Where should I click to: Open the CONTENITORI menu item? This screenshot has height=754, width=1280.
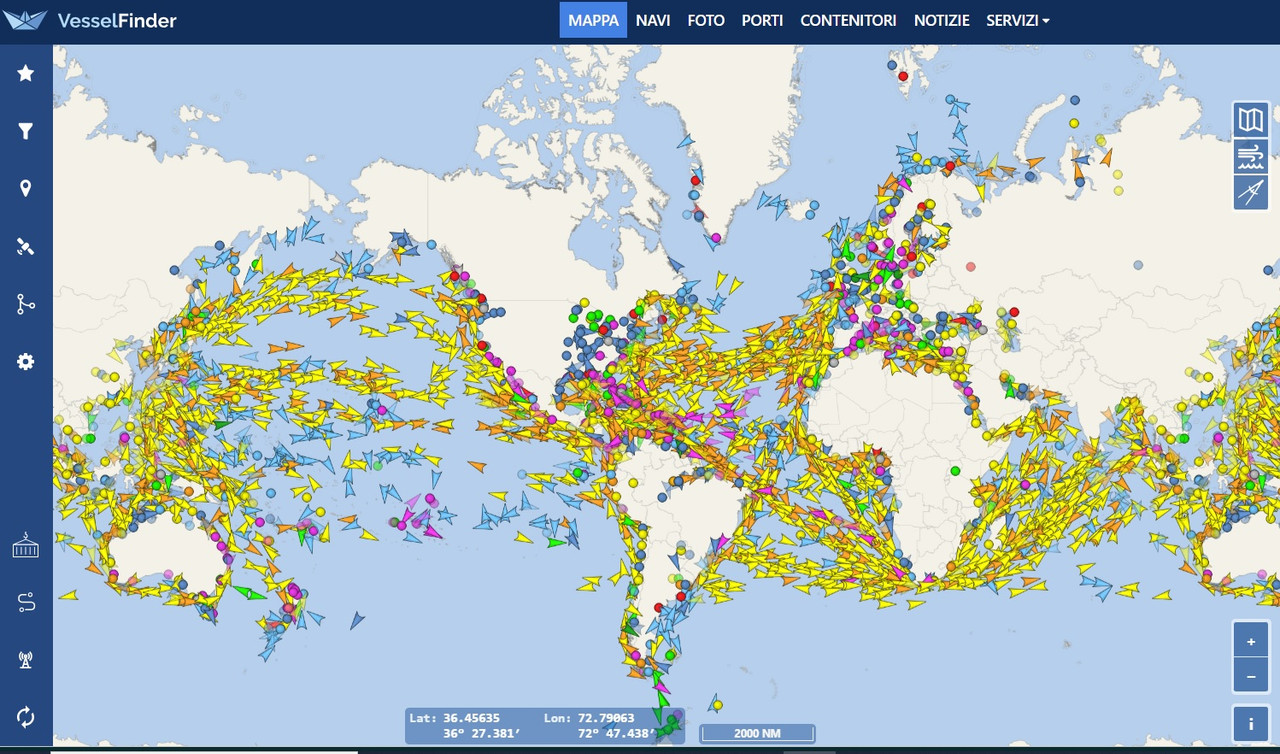(848, 20)
